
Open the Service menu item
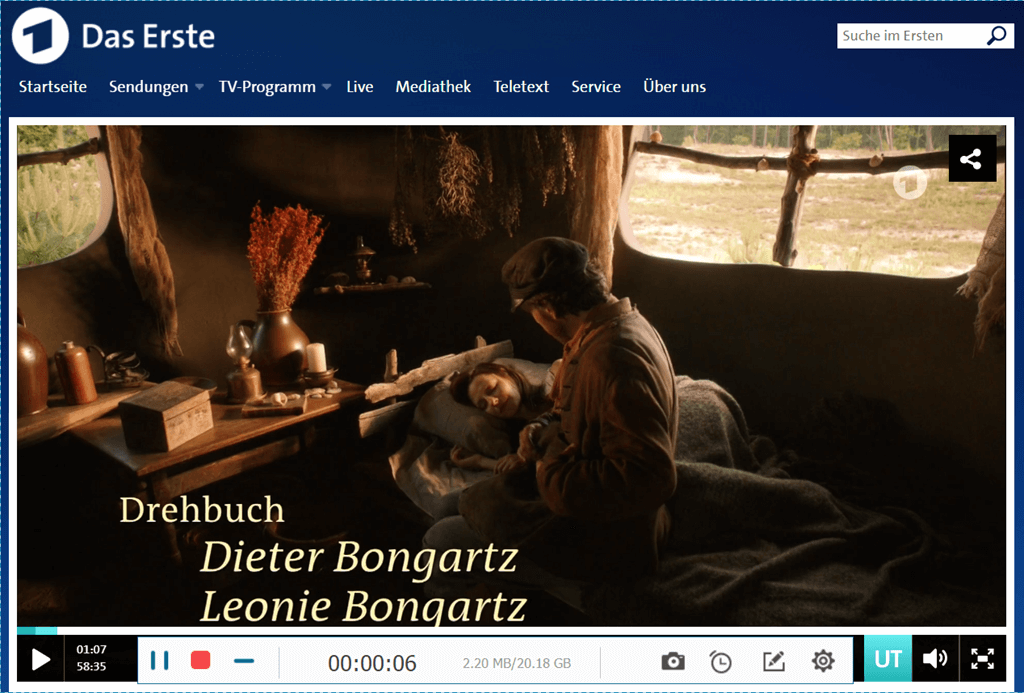click(596, 87)
